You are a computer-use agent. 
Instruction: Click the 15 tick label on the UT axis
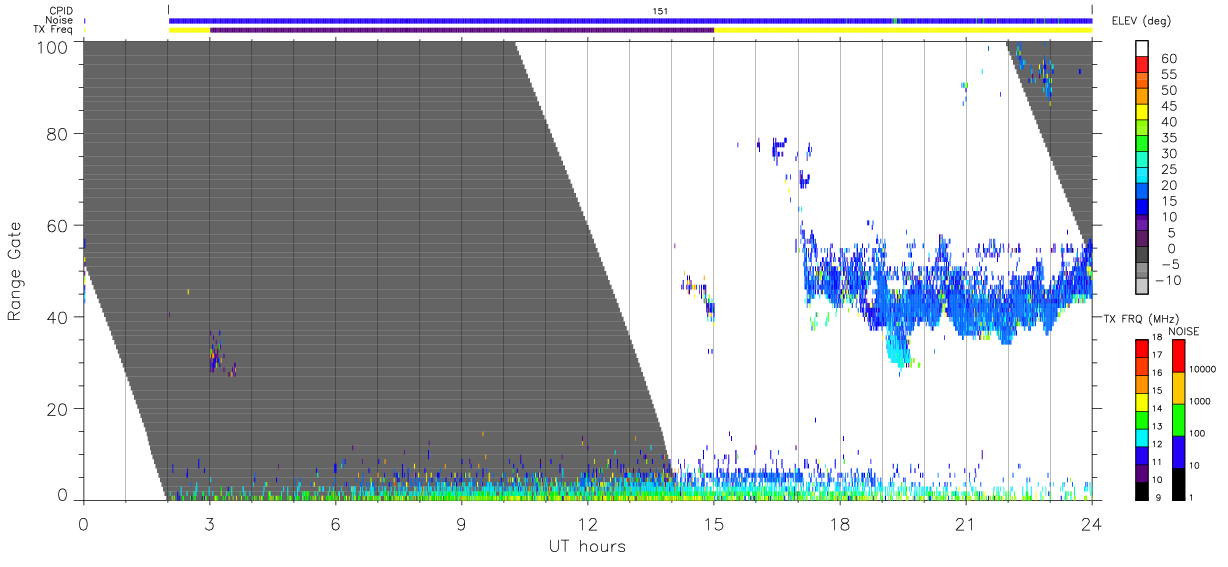[713, 523]
